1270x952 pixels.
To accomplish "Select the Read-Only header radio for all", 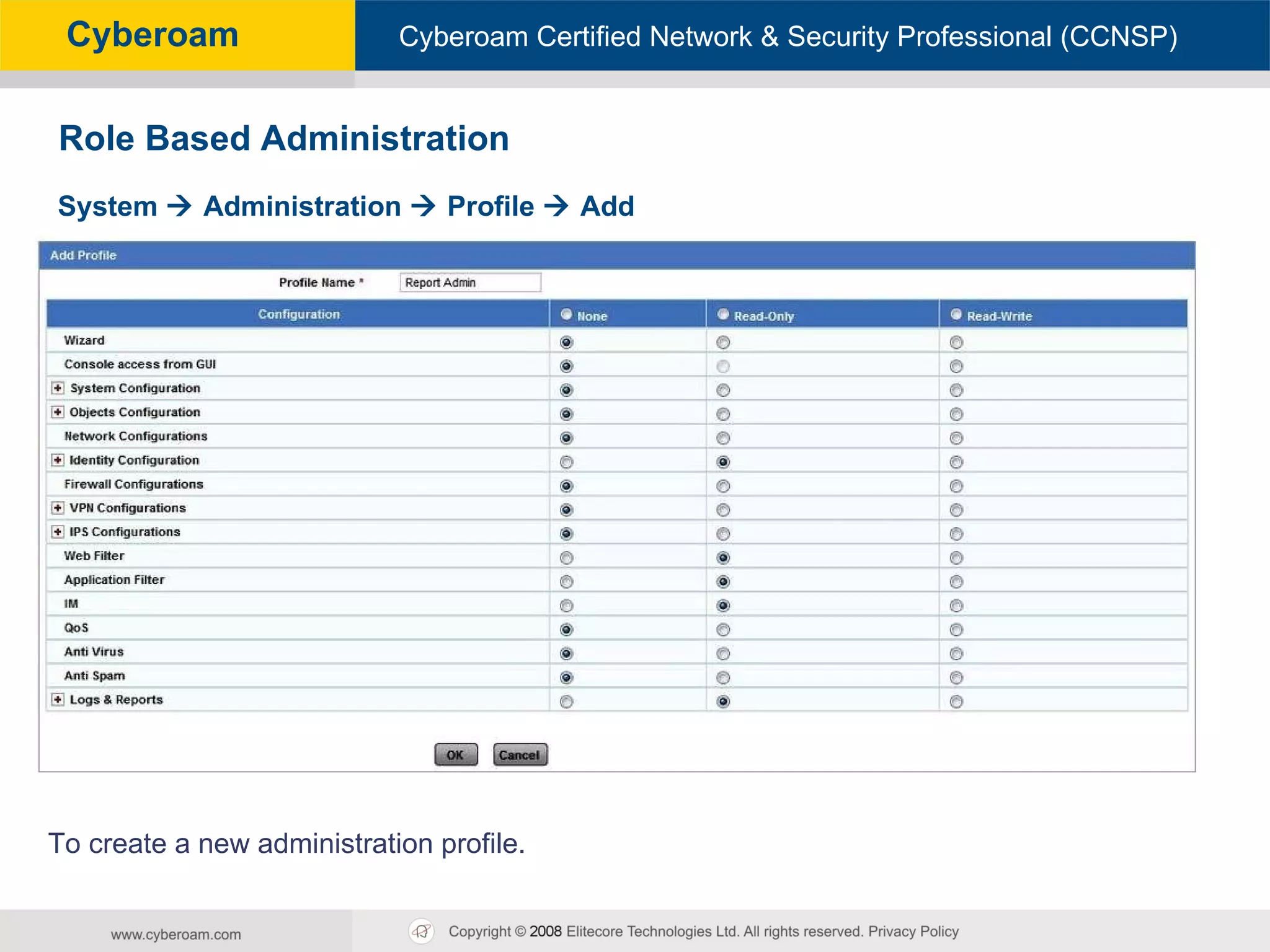I will pos(723,314).
